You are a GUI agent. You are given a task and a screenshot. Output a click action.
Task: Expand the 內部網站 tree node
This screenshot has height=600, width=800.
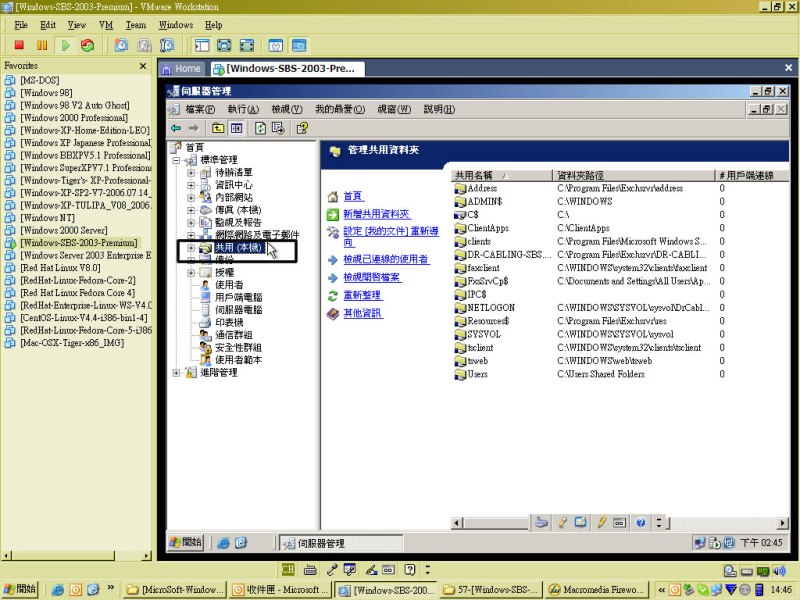(x=191, y=197)
